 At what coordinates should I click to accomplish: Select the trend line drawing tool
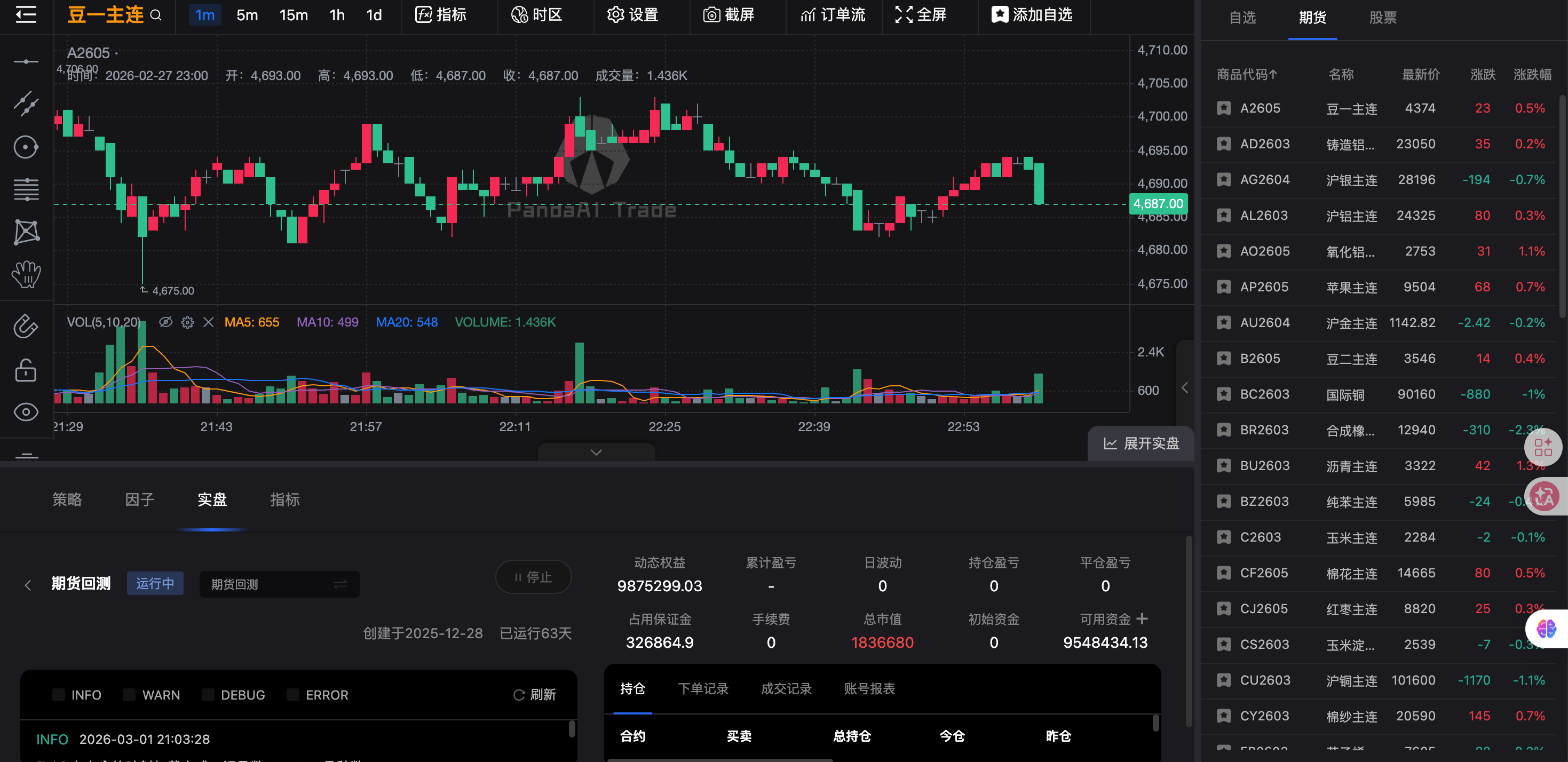pyautogui.click(x=26, y=104)
